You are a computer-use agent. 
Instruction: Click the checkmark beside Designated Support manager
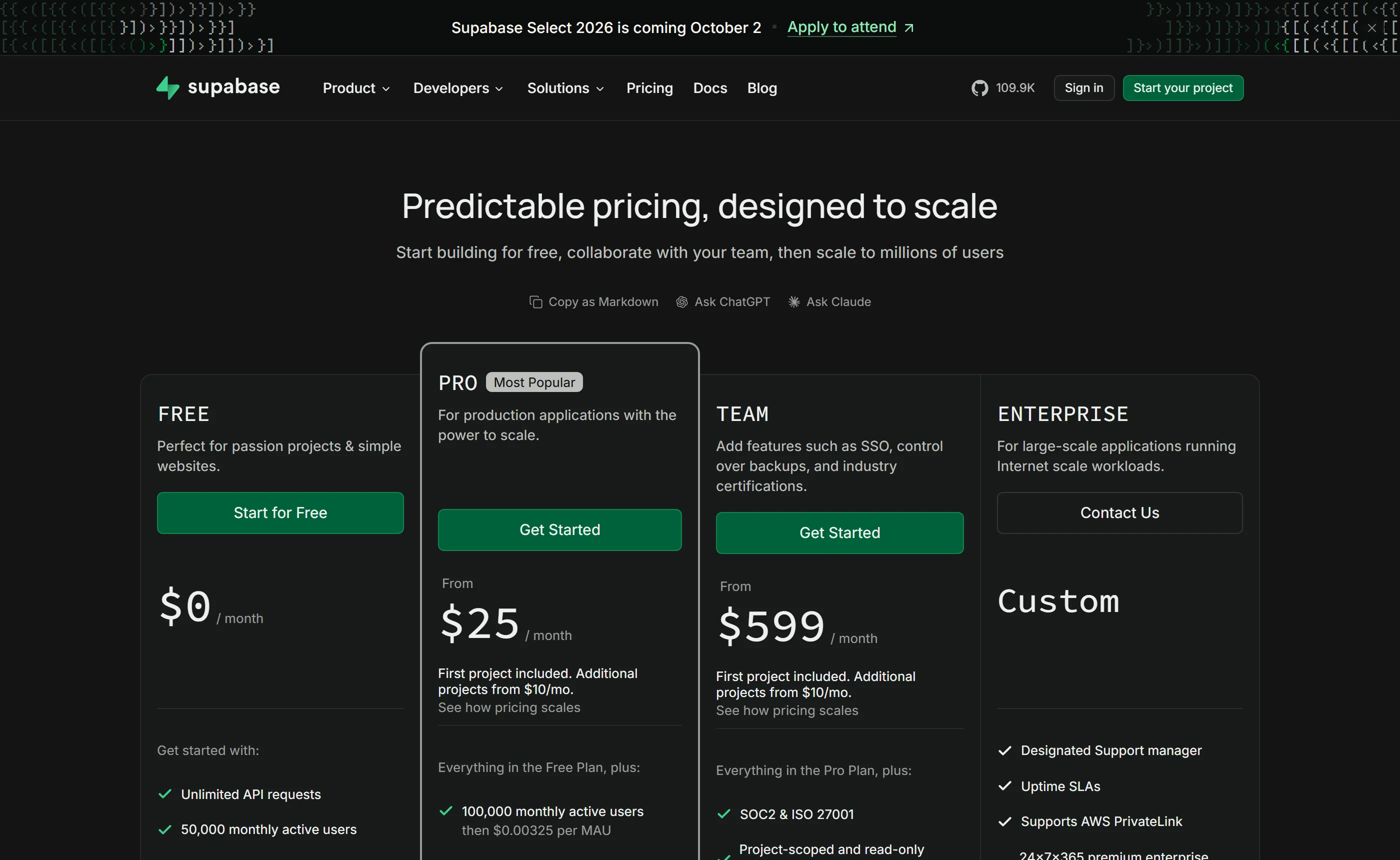click(1005, 750)
